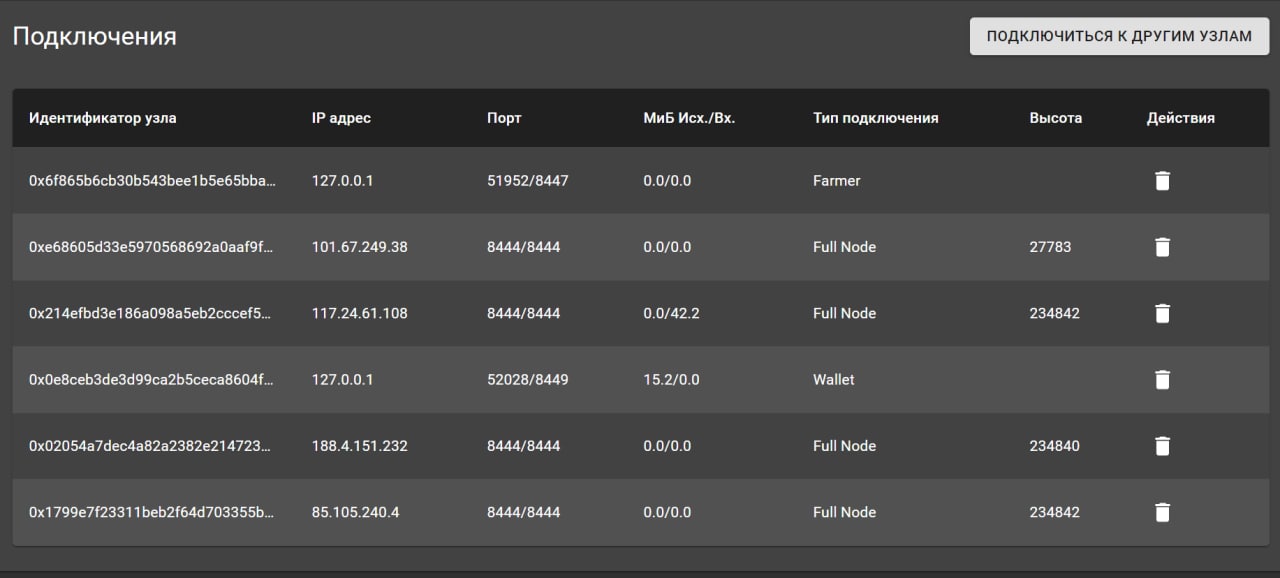Image resolution: width=1280 pixels, height=578 pixels.
Task: Click IP address 117.24.61.108
Action: pos(360,313)
